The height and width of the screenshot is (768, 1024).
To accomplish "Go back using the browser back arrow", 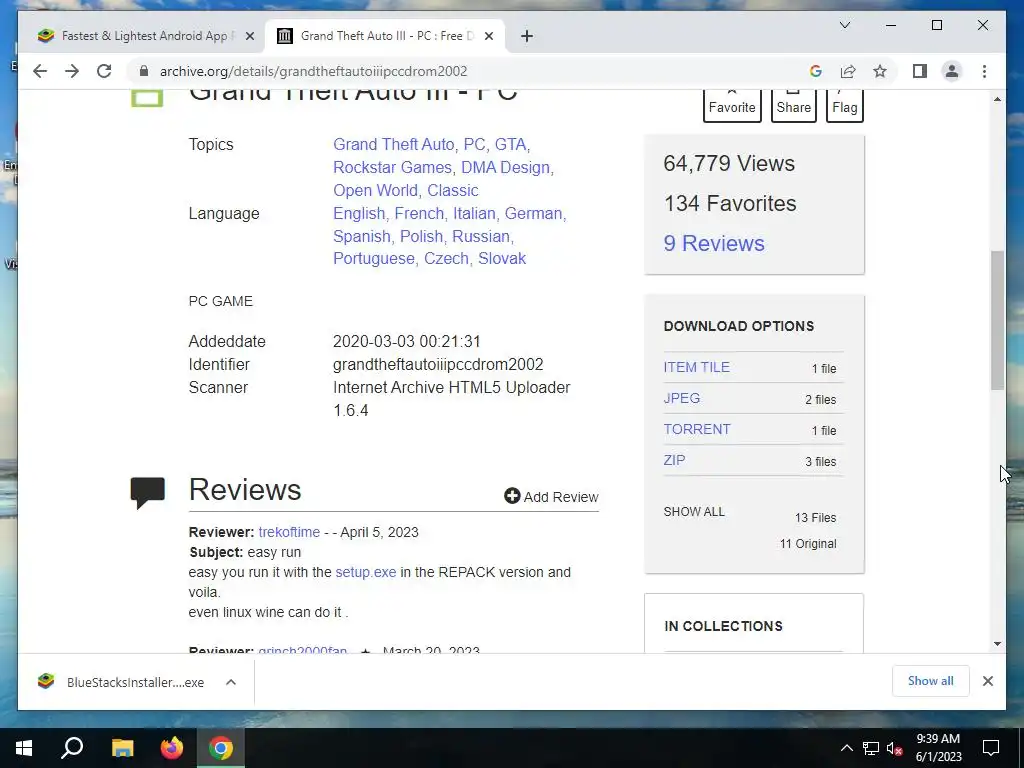I will point(40,71).
